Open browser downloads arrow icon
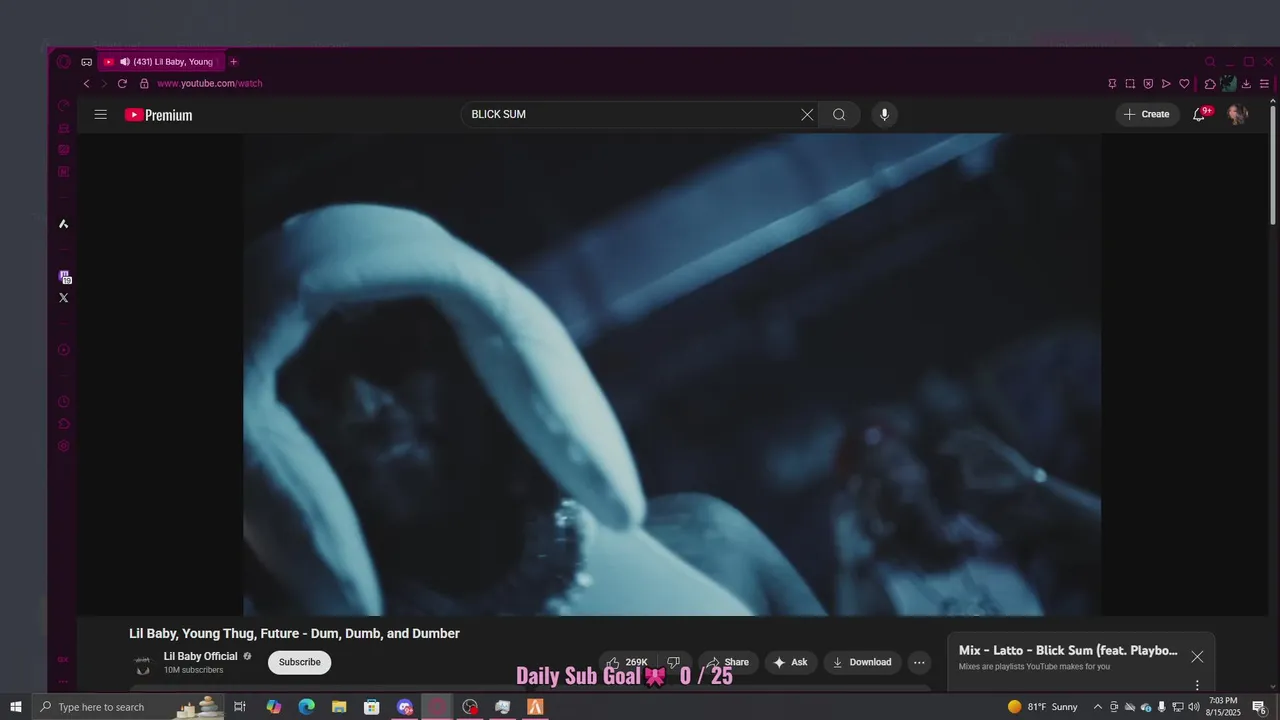The image size is (1280, 720). click(1246, 84)
